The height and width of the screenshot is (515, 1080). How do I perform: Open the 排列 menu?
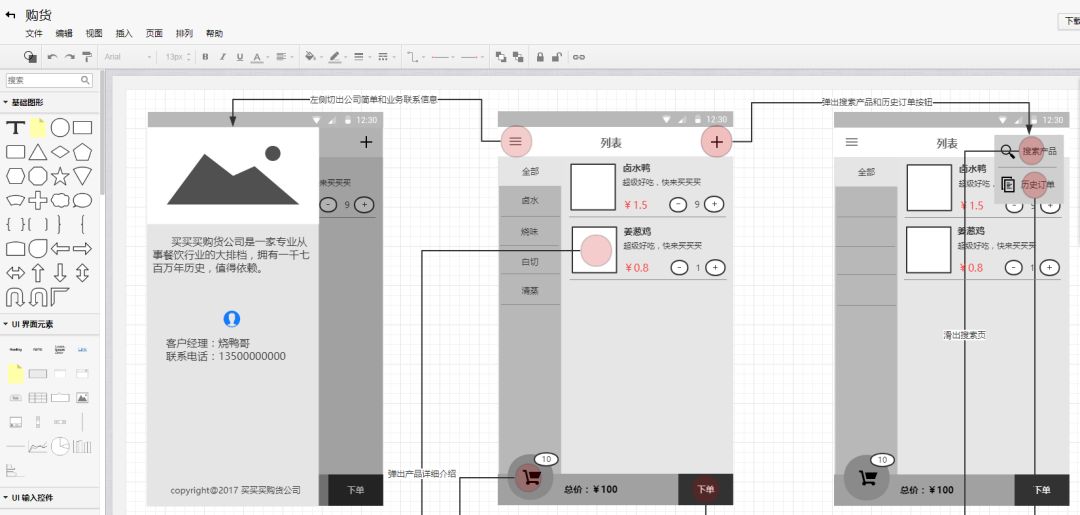pyautogui.click(x=185, y=33)
